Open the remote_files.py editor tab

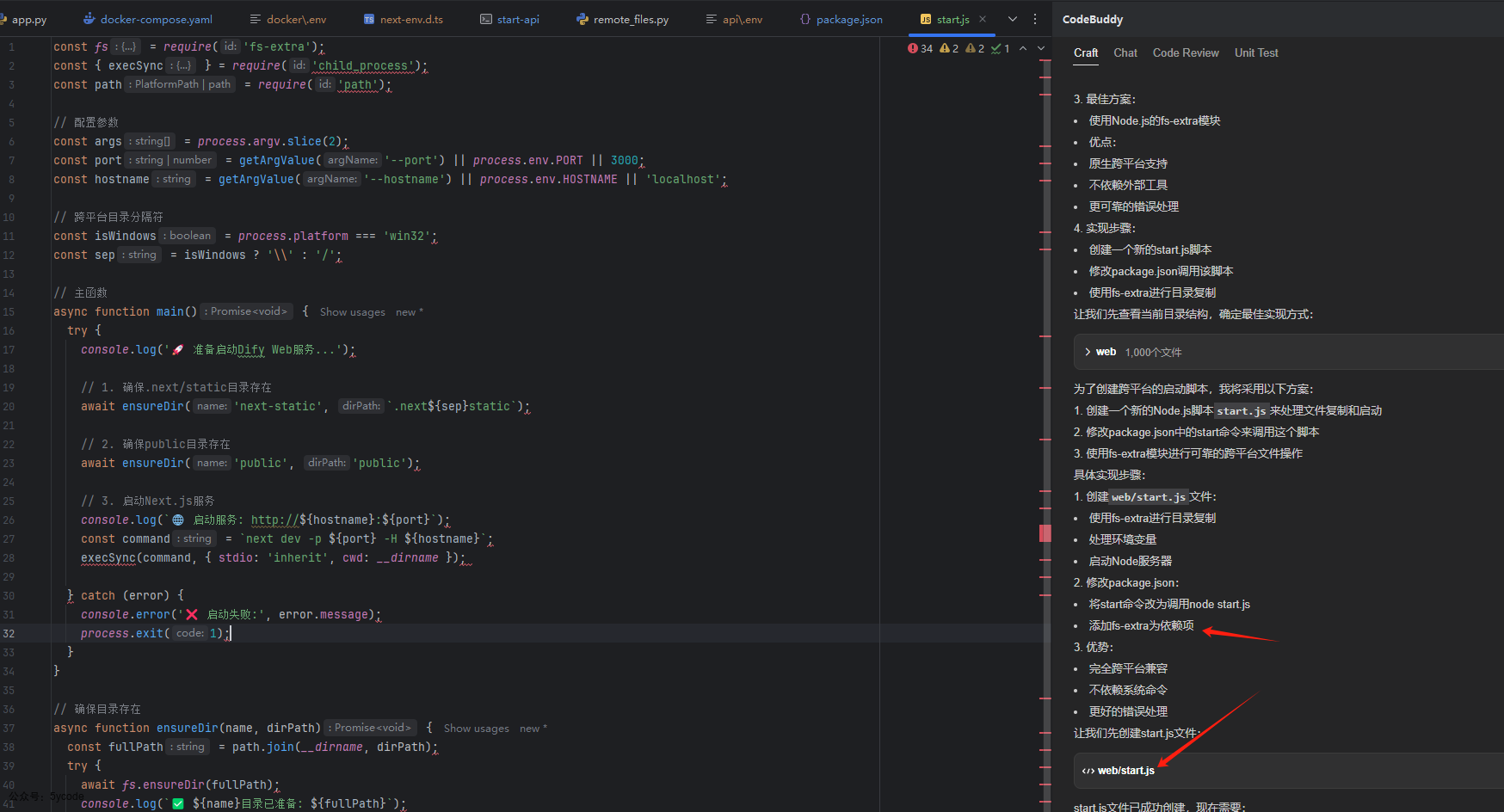coord(623,19)
